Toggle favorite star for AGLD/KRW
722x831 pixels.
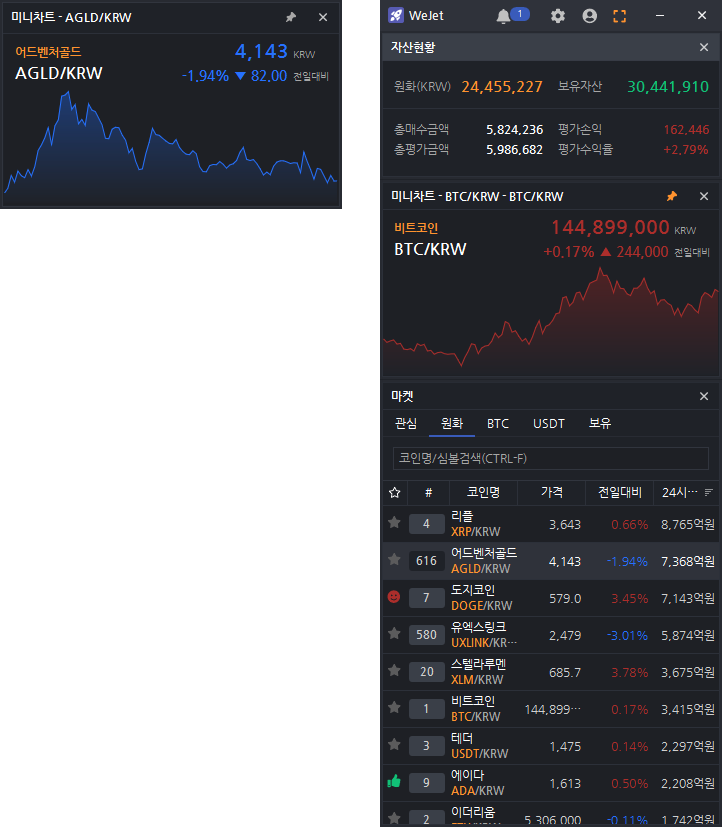[394, 560]
